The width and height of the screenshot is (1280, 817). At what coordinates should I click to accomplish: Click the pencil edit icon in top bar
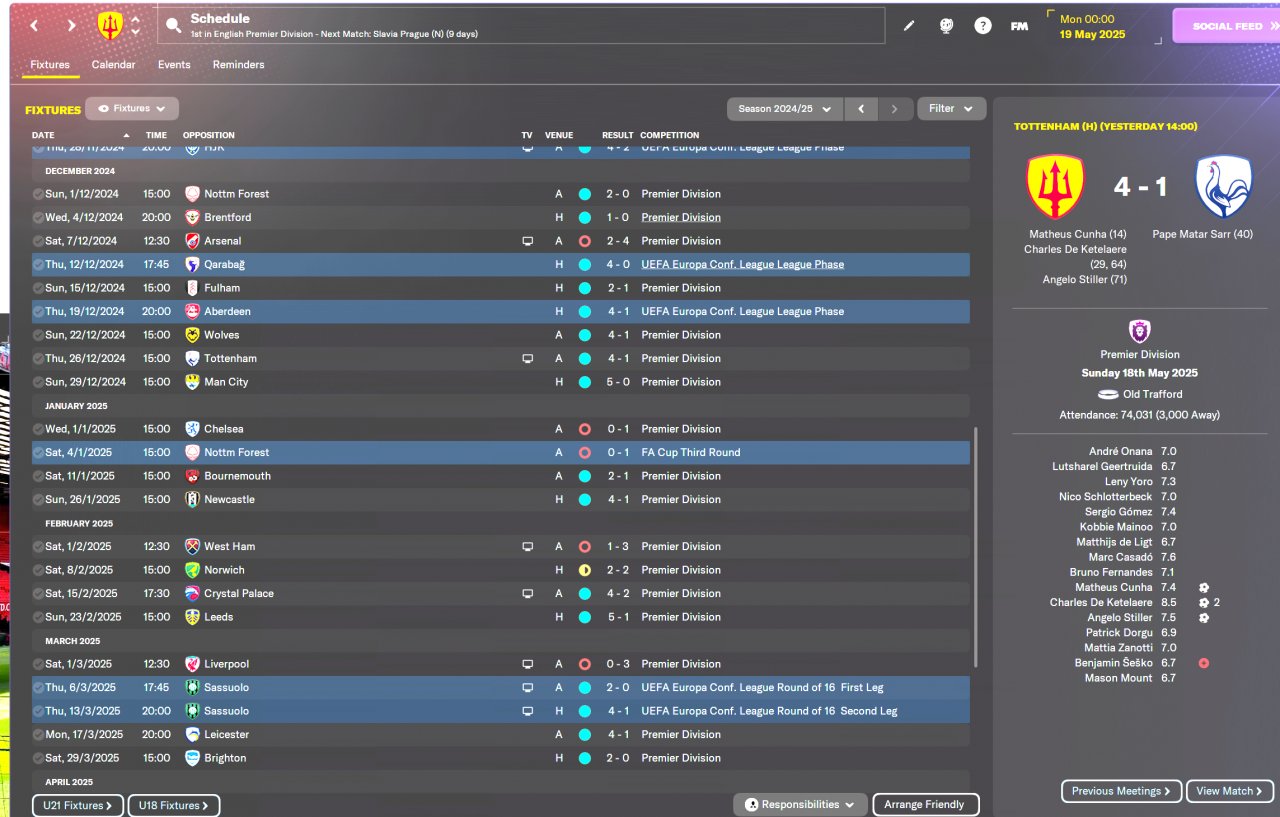click(909, 26)
